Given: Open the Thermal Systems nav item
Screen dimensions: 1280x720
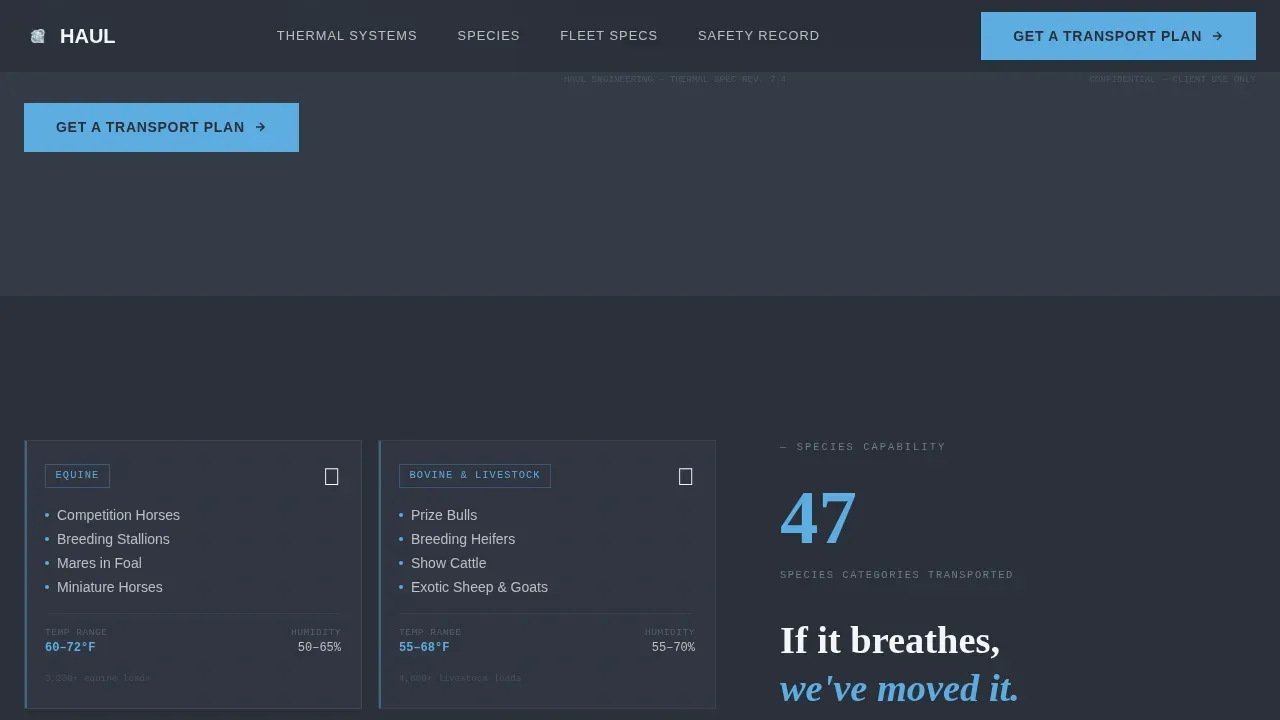Looking at the screenshot, I should tap(347, 36).
